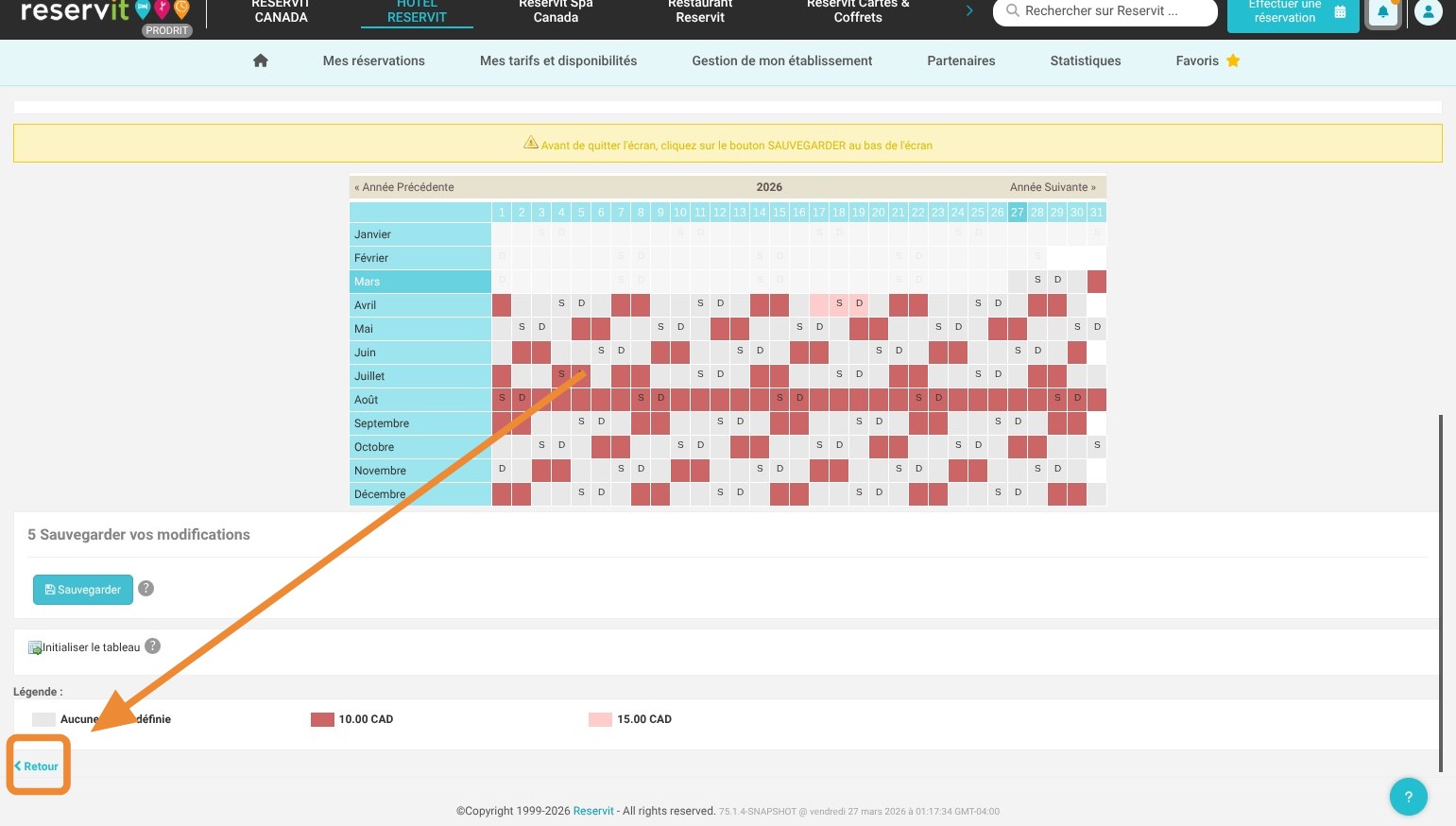Open Mes tarifs et disponibilités menu
Image resolution: width=1456 pixels, height=826 pixels.
[558, 60]
